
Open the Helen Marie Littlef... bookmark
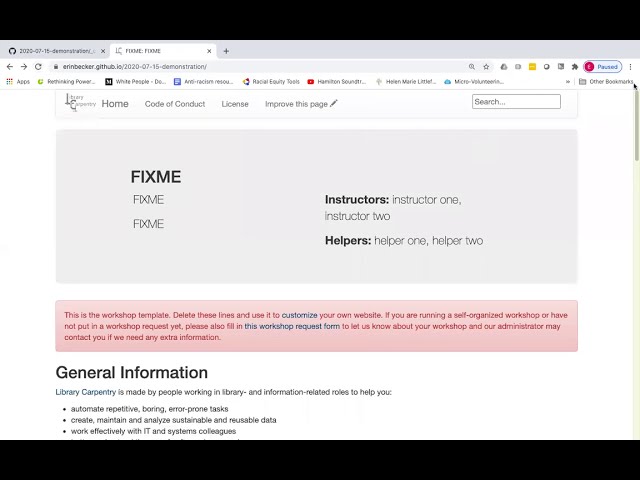click(x=406, y=82)
